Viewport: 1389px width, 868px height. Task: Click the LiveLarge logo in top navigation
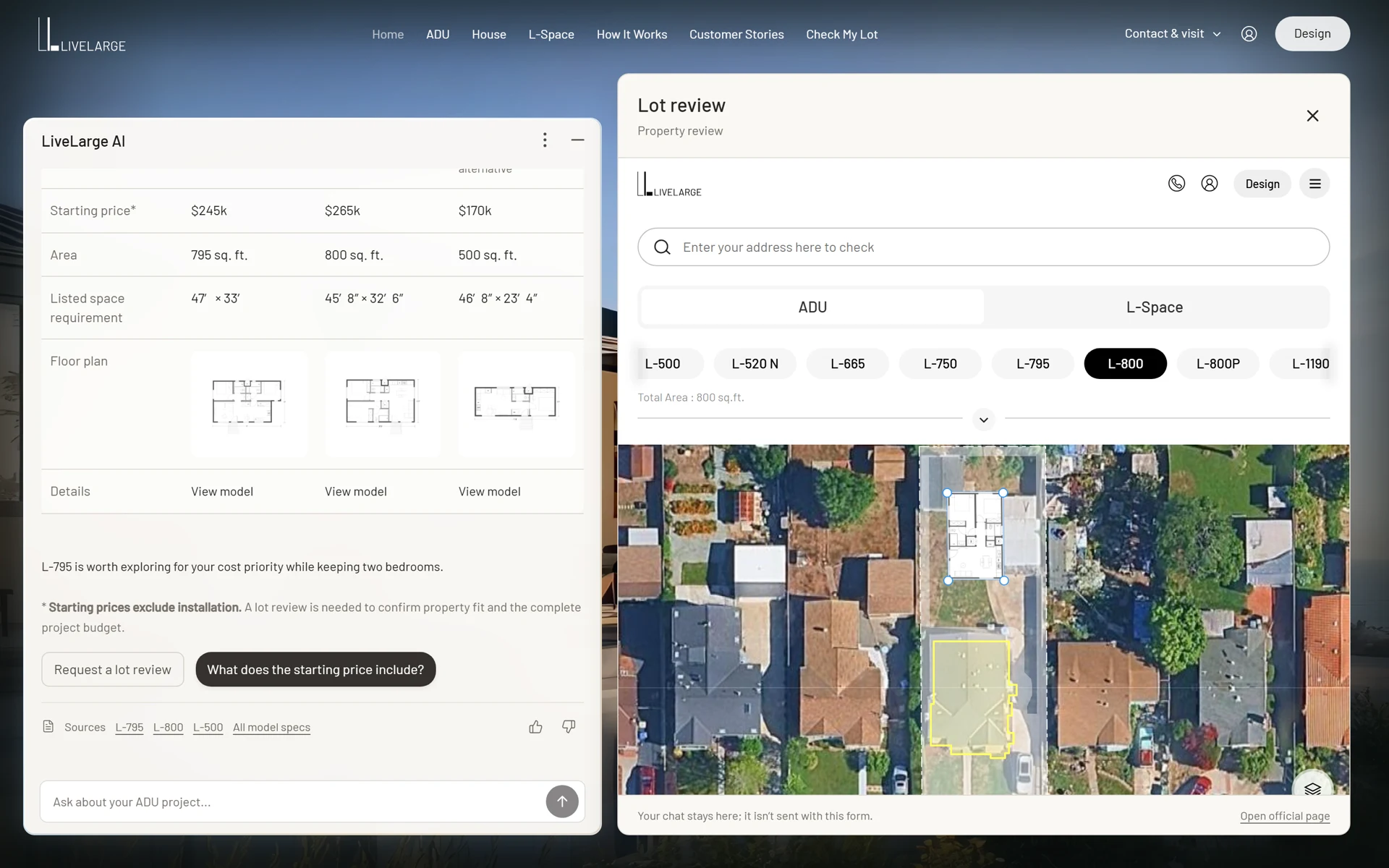pos(82,35)
